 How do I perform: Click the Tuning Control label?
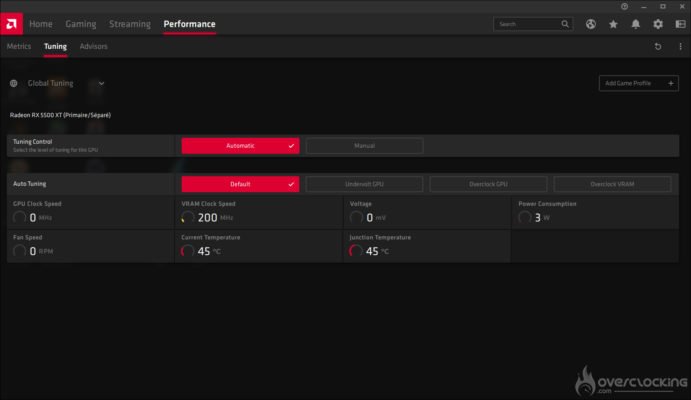(33, 141)
